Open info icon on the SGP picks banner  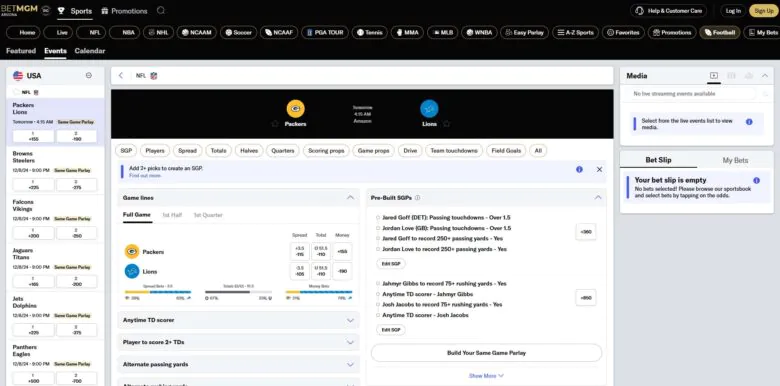[x=579, y=169]
